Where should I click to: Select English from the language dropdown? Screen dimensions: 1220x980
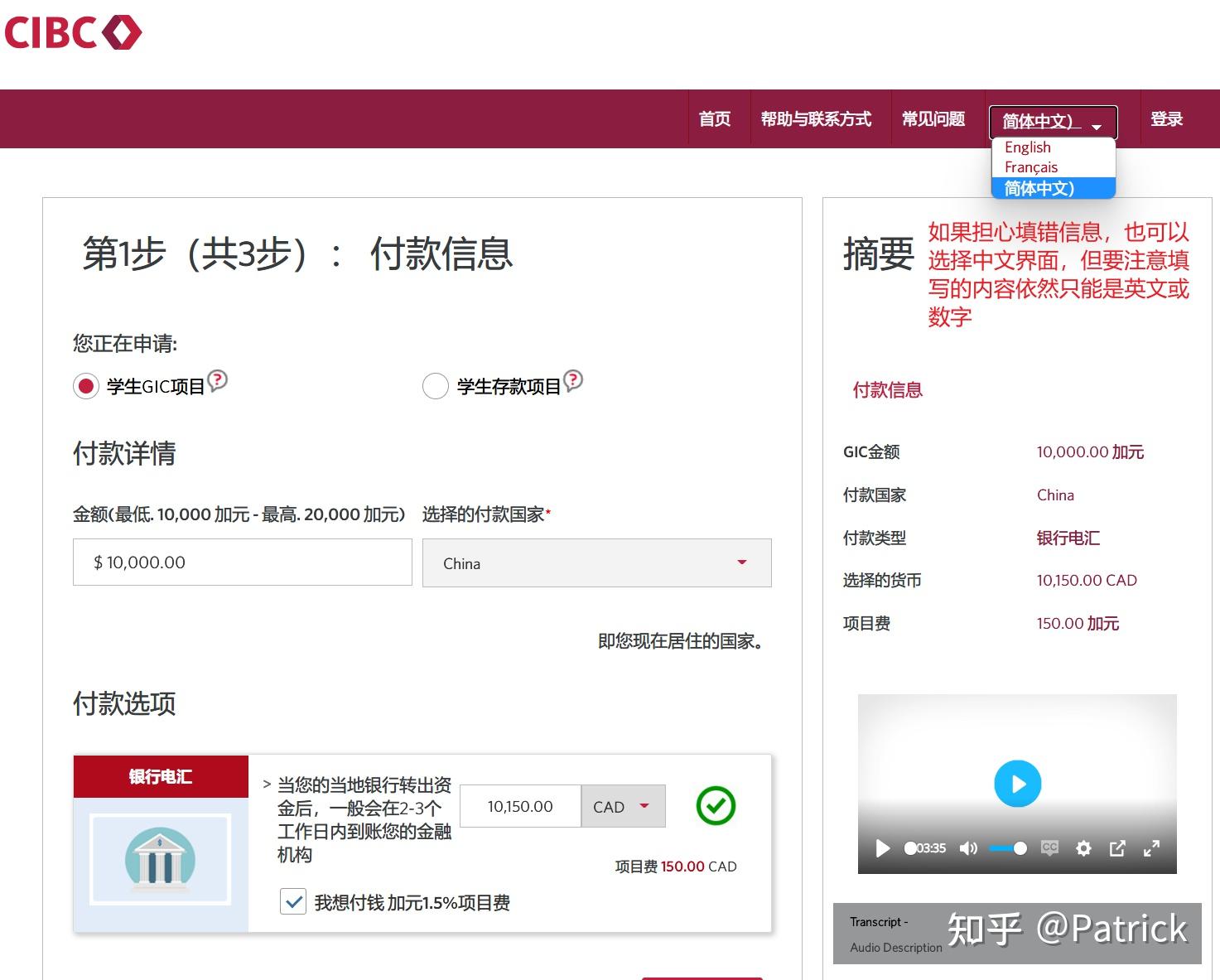tap(1027, 147)
